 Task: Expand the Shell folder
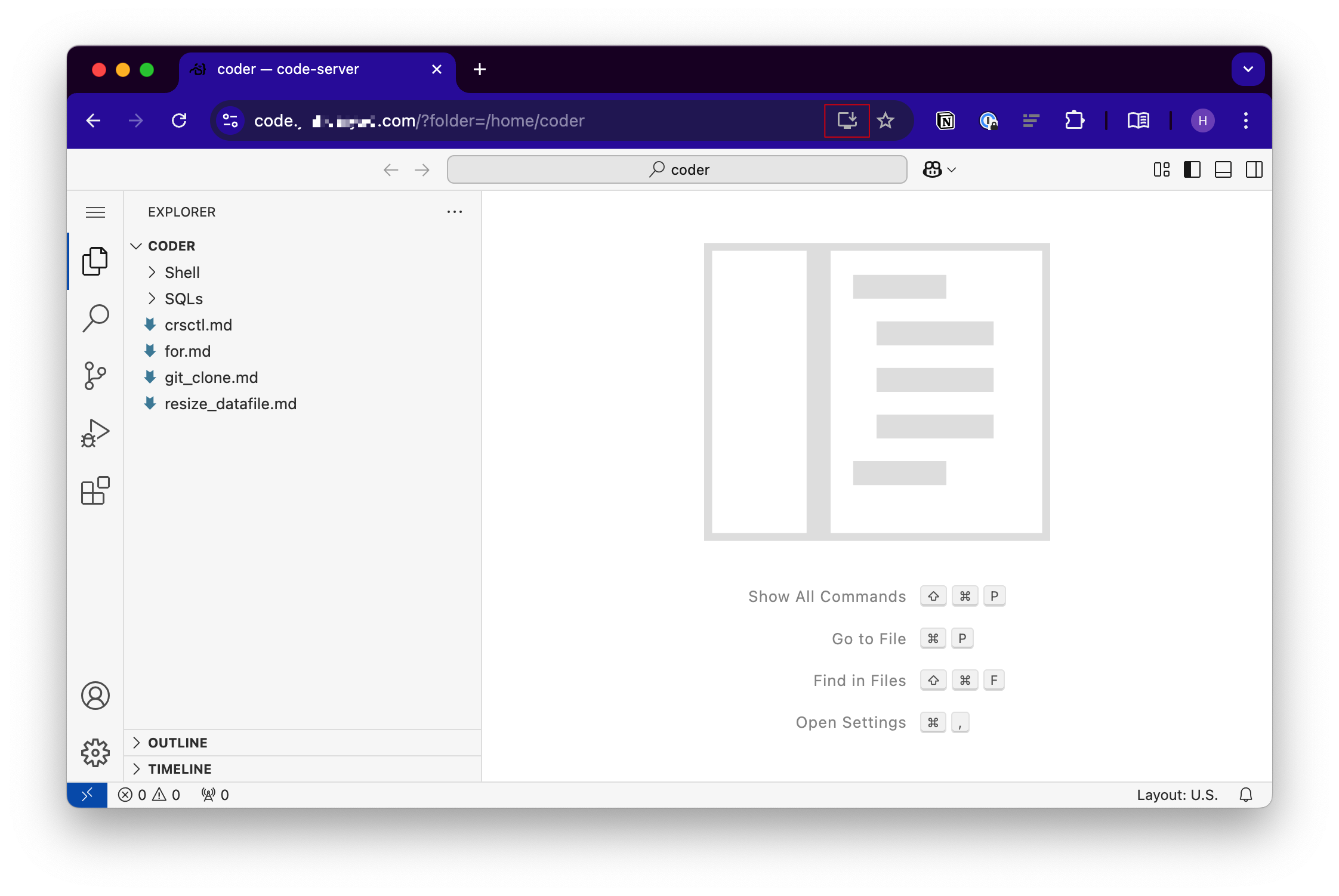182,273
